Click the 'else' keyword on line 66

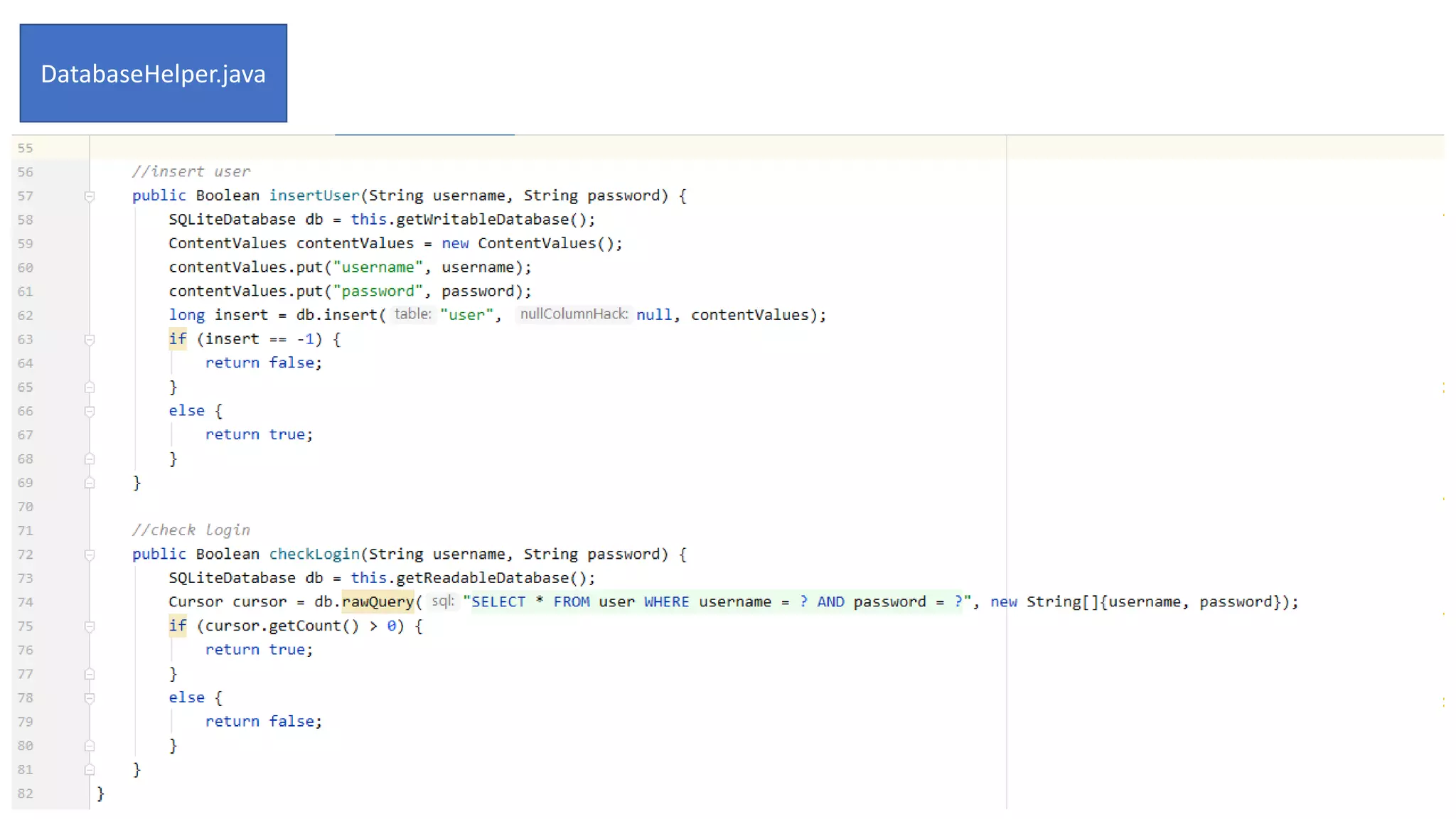click(x=186, y=410)
